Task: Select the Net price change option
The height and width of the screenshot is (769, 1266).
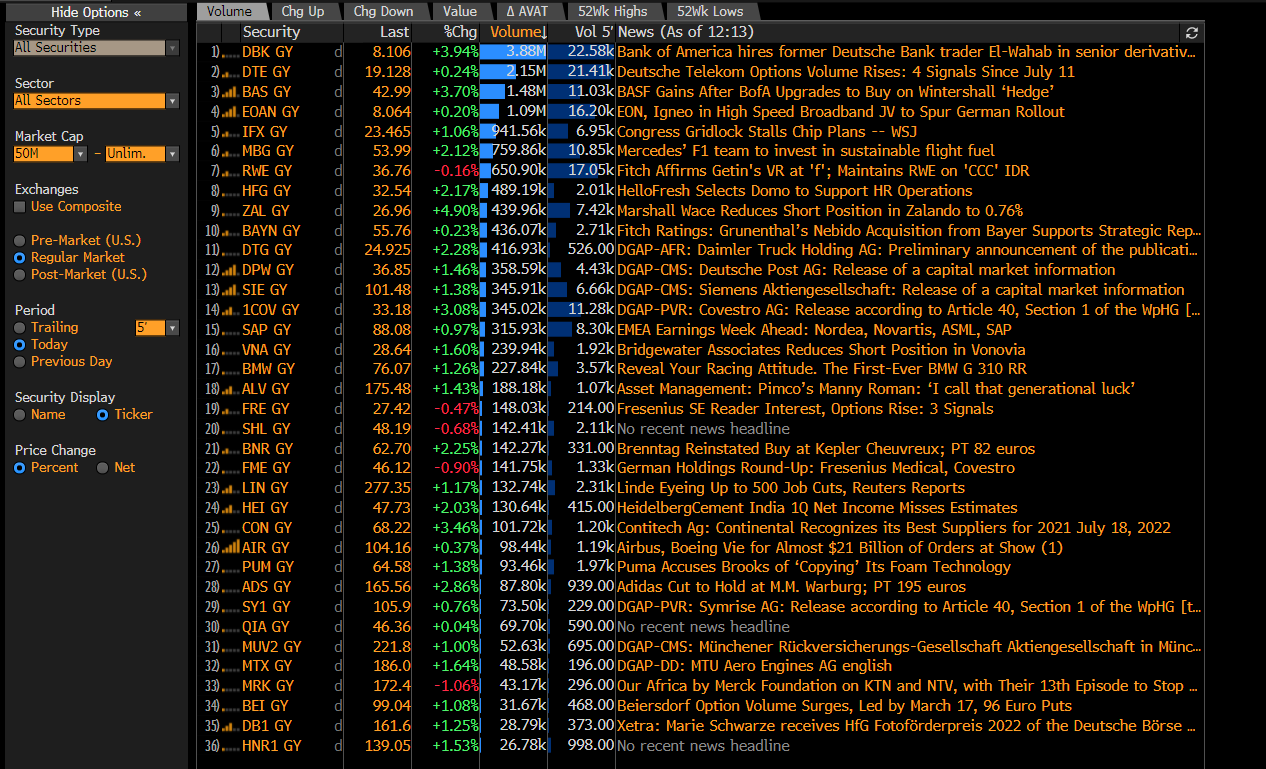Action: coord(102,468)
